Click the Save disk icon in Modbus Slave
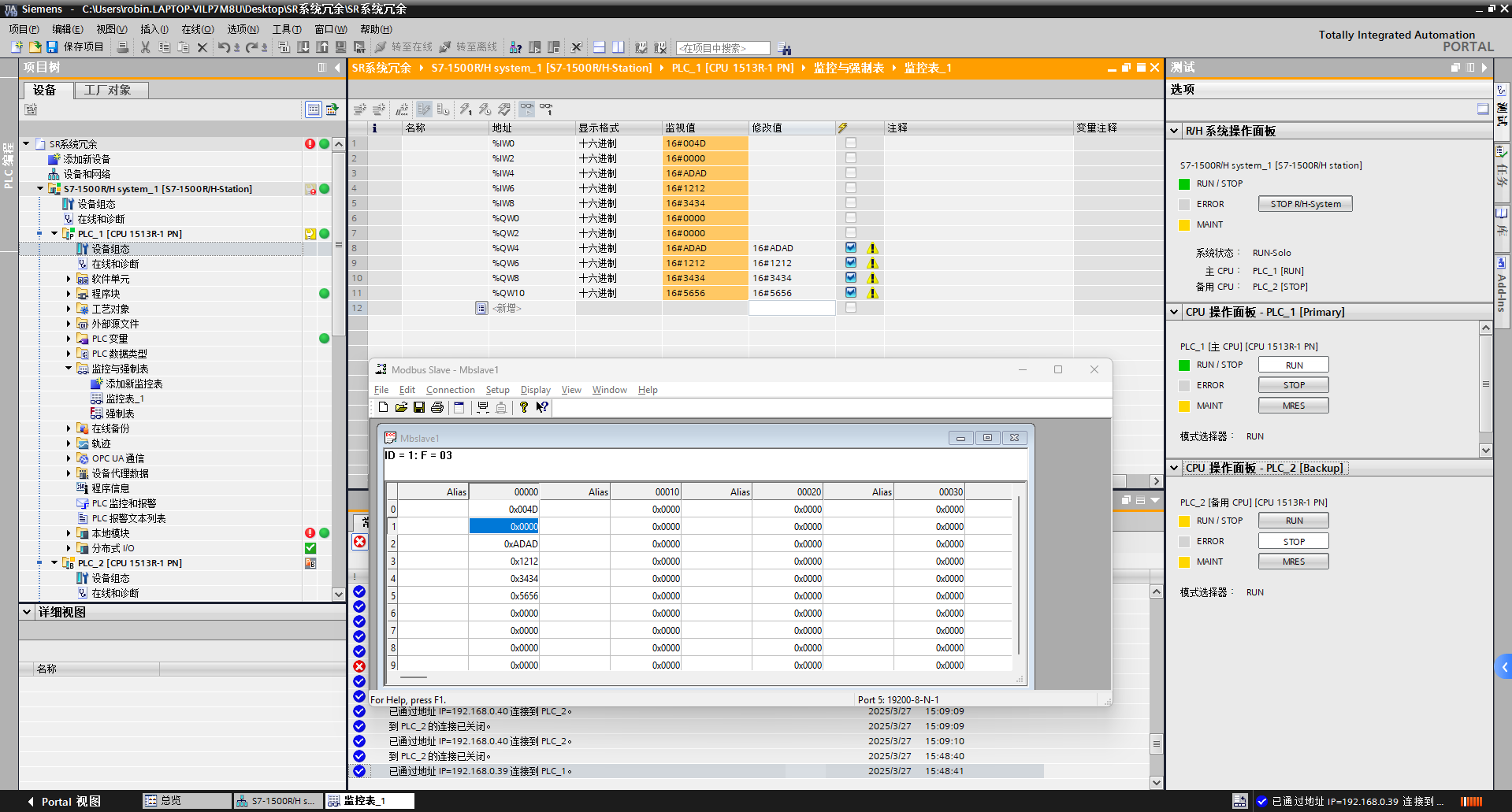 [419, 407]
